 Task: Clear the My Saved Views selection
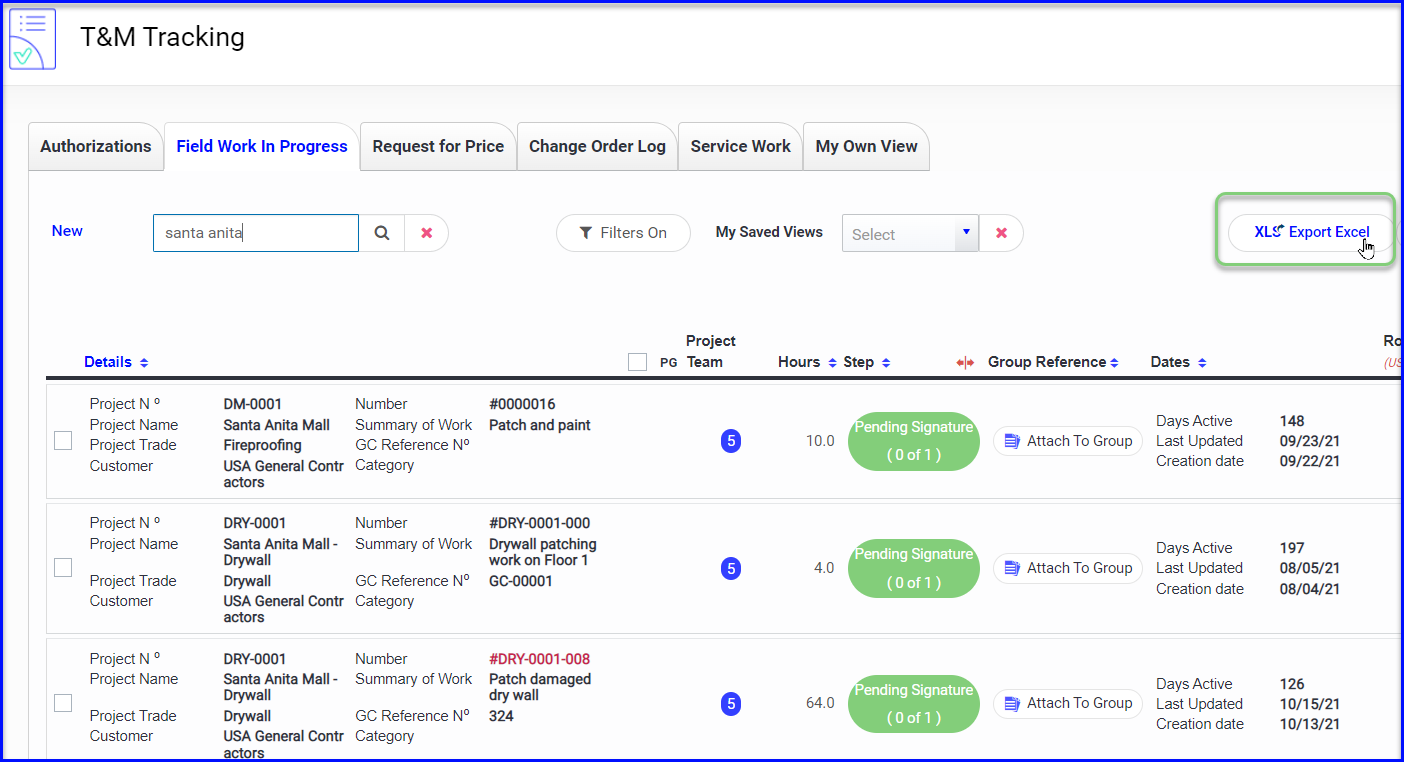coord(1001,233)
